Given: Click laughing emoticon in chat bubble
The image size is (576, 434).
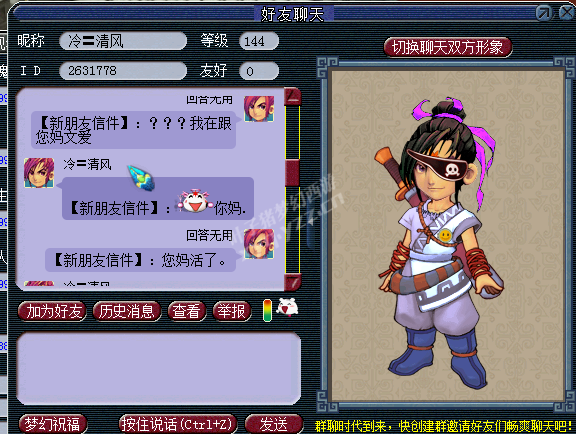Looking at the screenshot, I should 195,201.
